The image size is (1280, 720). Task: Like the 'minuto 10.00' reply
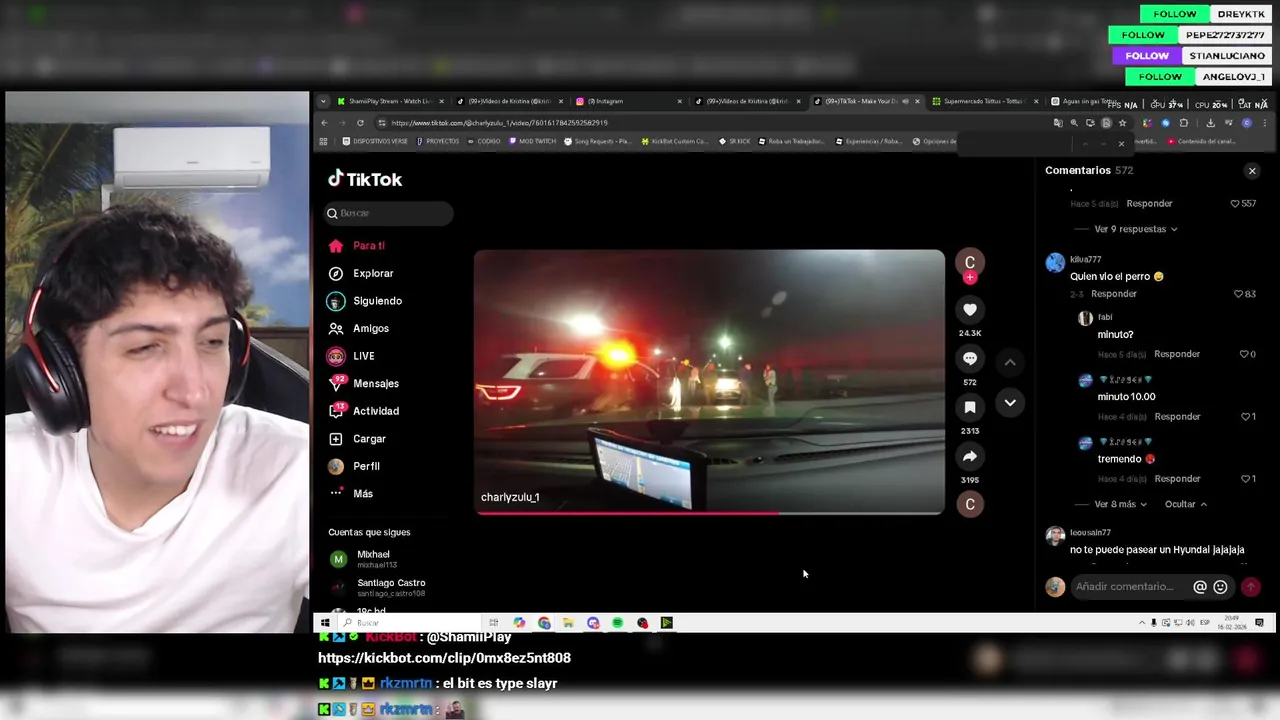tap(1246, 416)
